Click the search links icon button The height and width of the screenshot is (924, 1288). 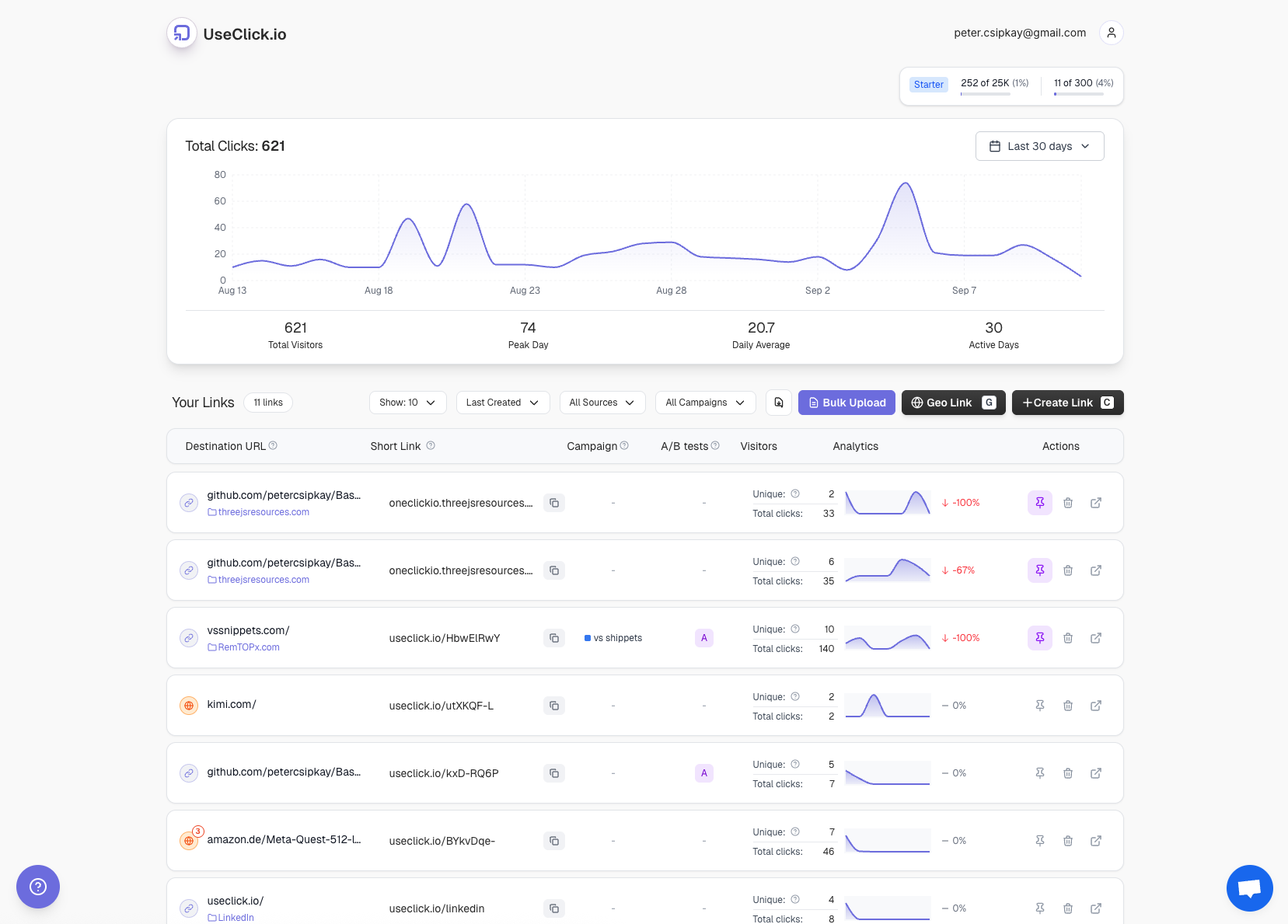click(778, 403)
